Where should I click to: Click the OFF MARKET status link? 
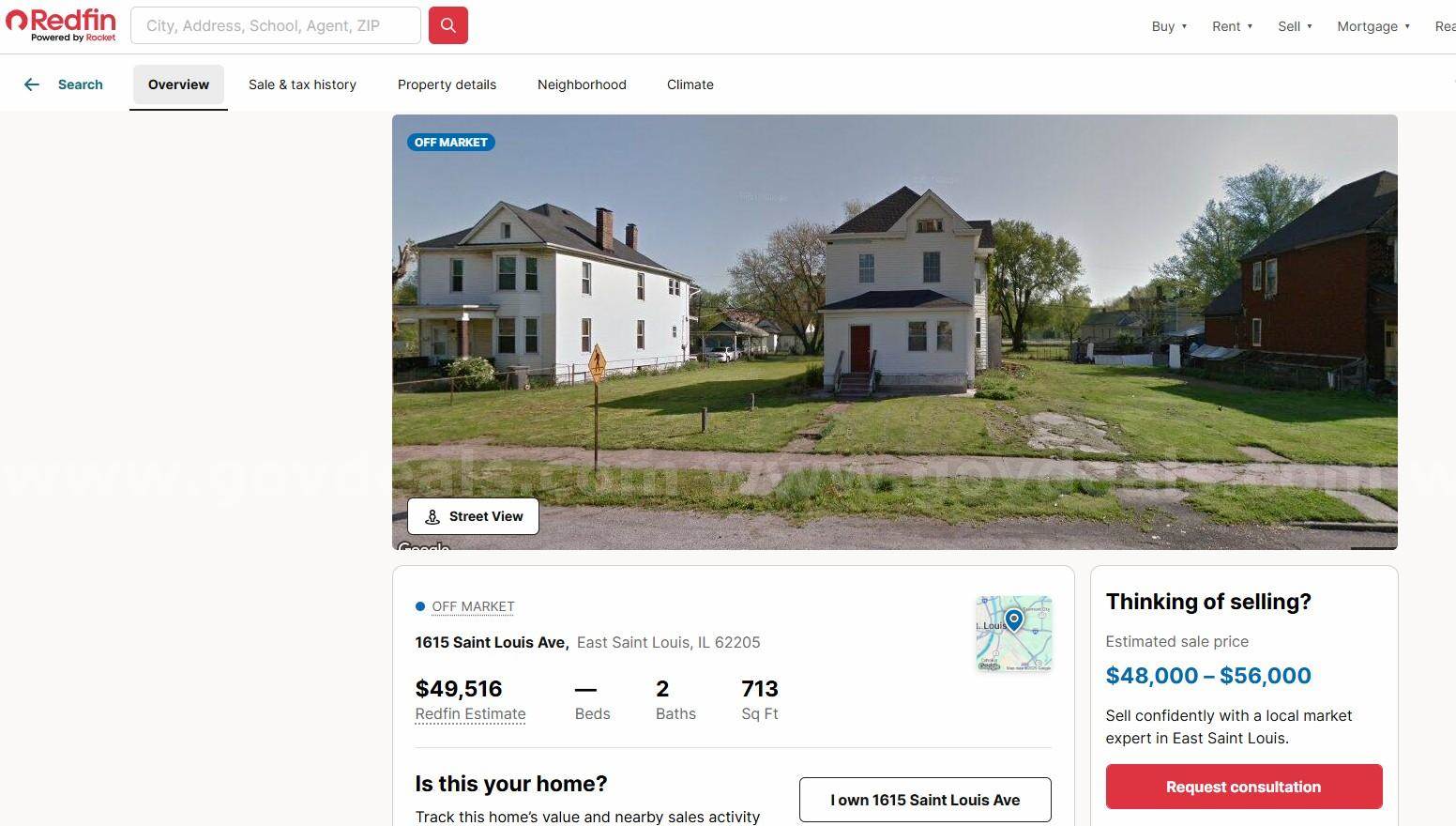(473, 607)
